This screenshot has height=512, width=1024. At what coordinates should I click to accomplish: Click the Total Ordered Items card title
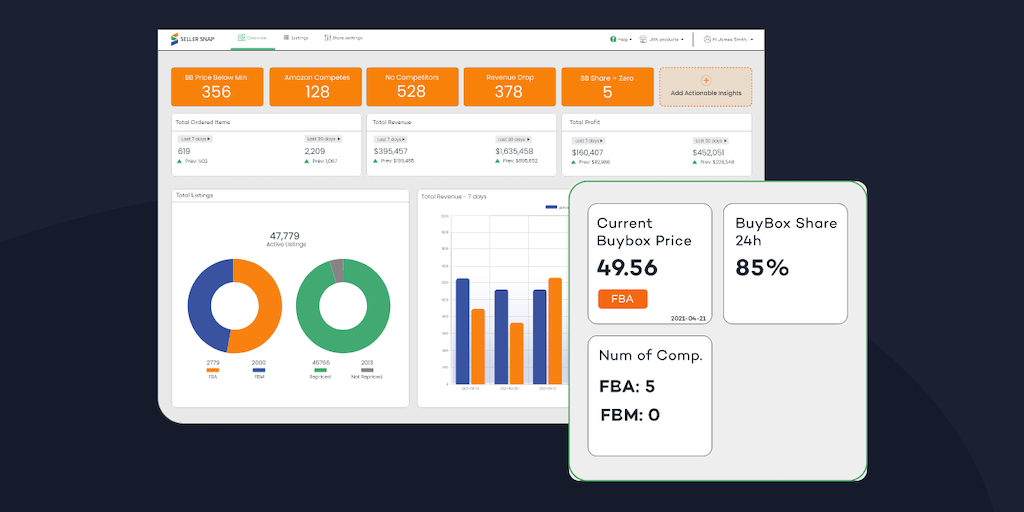tap(203, 122)
